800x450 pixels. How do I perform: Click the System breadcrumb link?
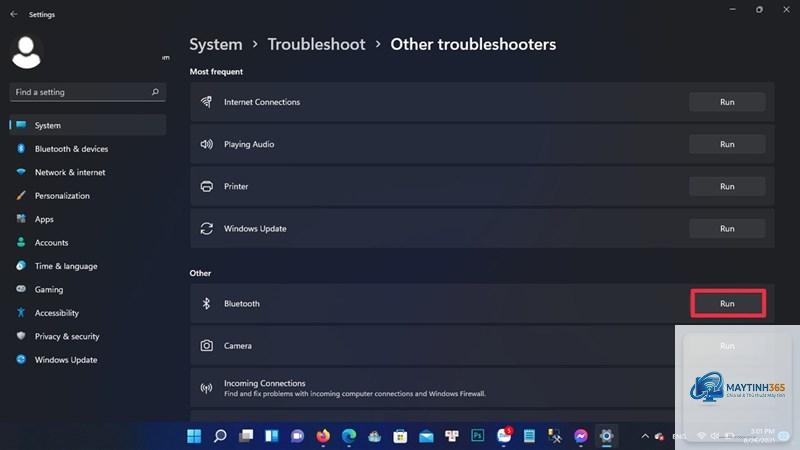[x=216, y=44]
